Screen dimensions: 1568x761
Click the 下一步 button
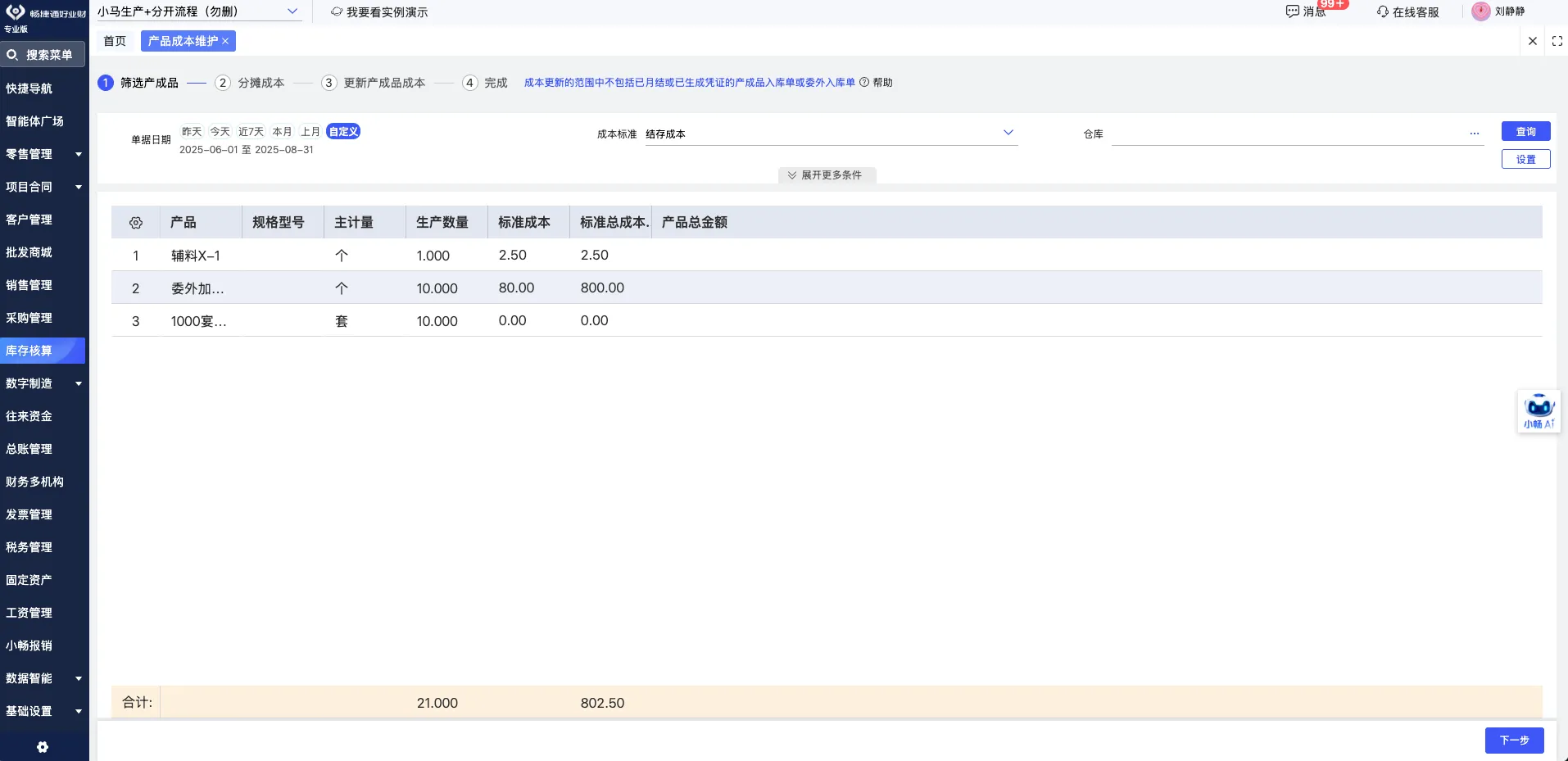coord(1514,740)
